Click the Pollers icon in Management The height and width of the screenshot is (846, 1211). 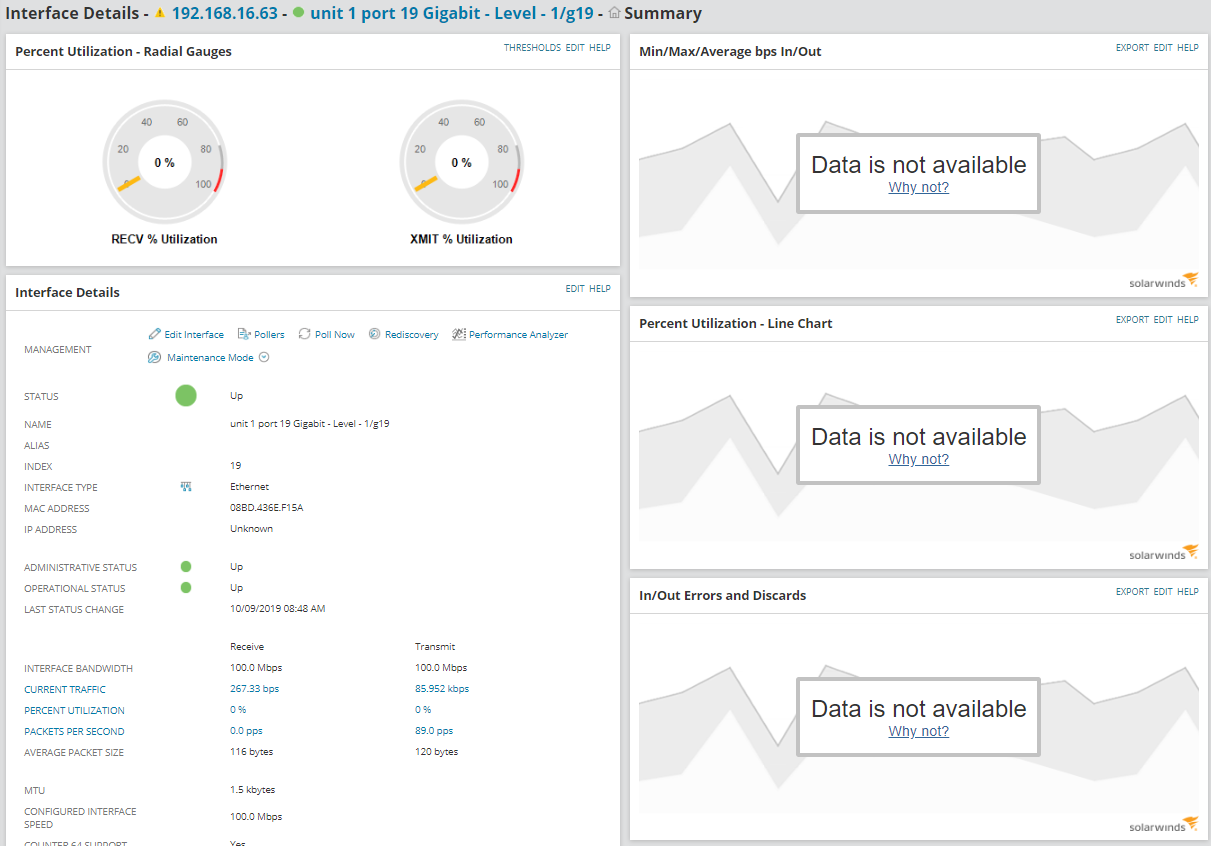(x=244, y=334)
